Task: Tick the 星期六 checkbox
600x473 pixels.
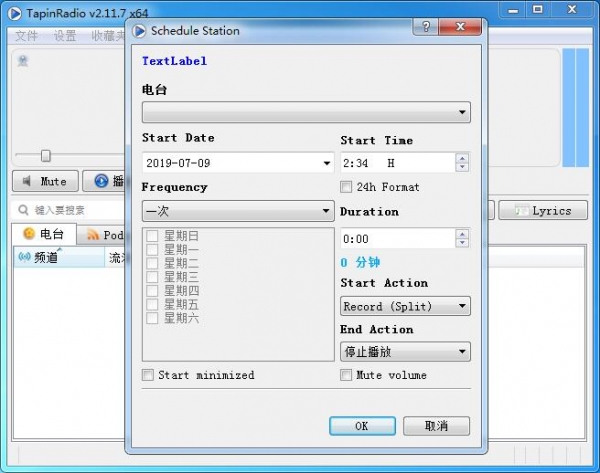Action: click(x=152, y=318)
